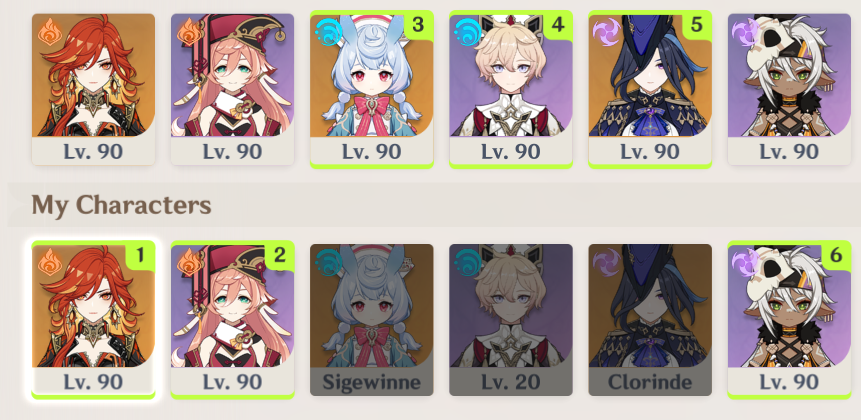
Task: Select the dimmed Lv. 20 blond character card
Action: [x=511, y=320]
